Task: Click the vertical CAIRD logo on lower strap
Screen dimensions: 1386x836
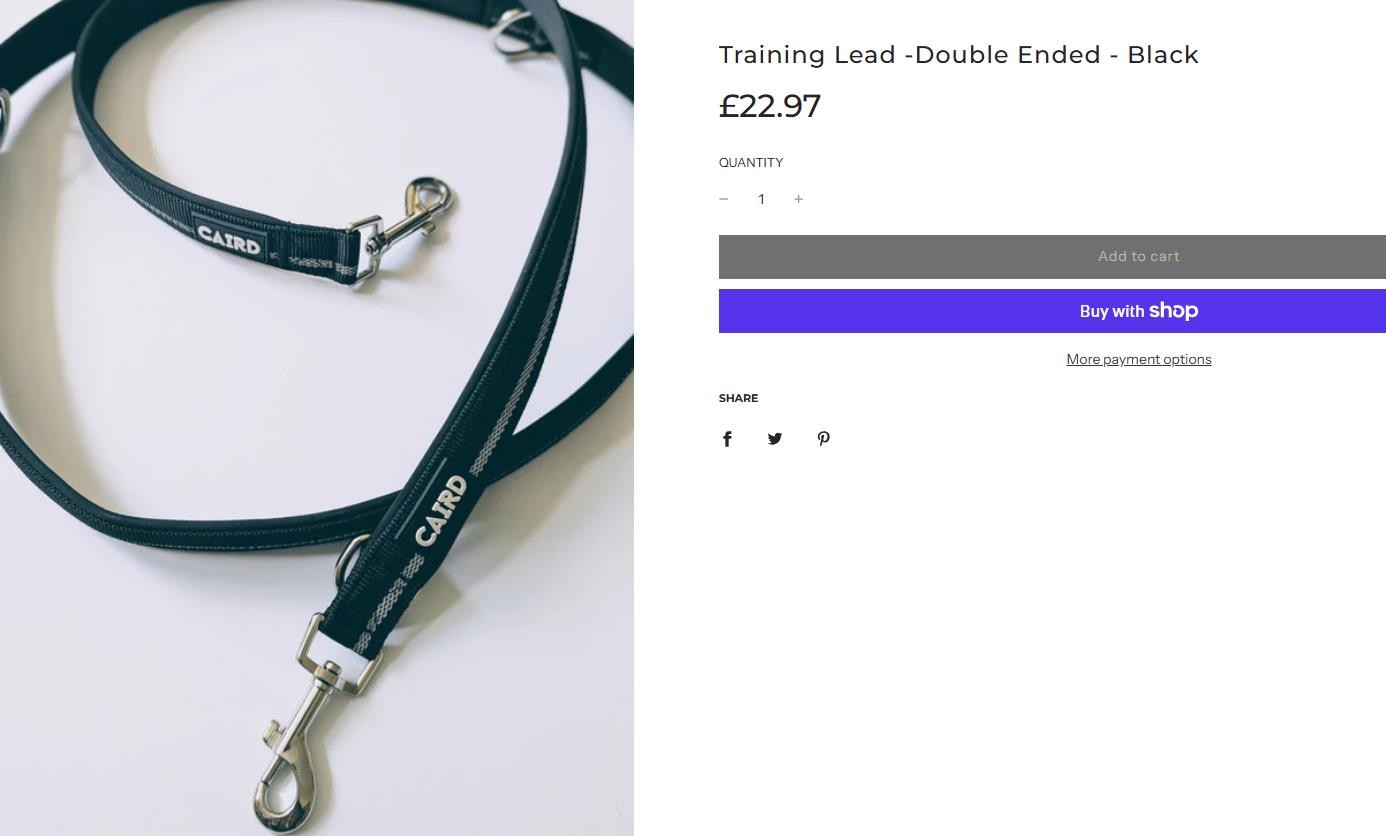Action: coord(441,510)
